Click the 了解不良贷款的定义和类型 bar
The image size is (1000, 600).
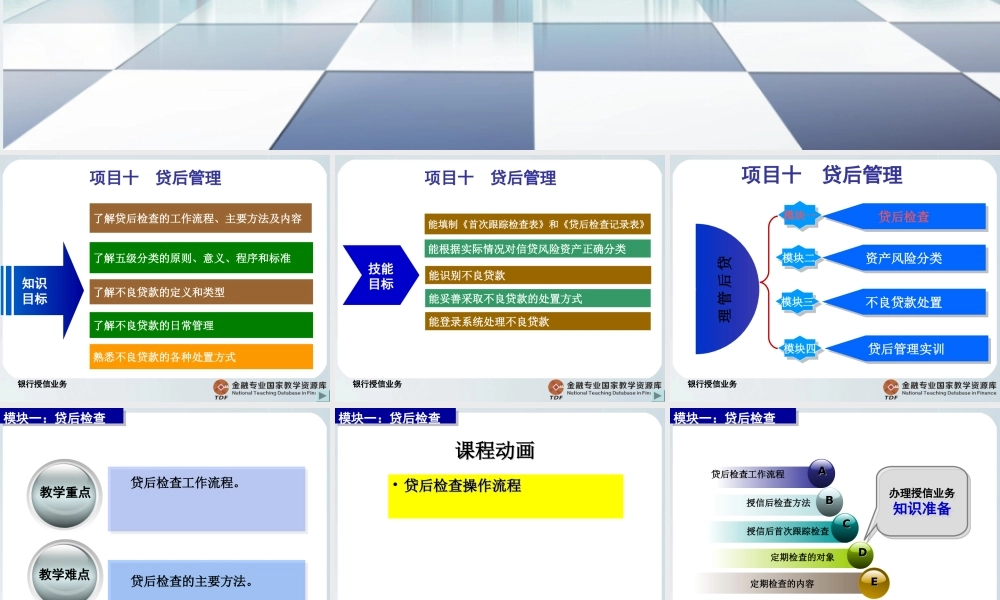pyautogui.click(x=200, y=292)
